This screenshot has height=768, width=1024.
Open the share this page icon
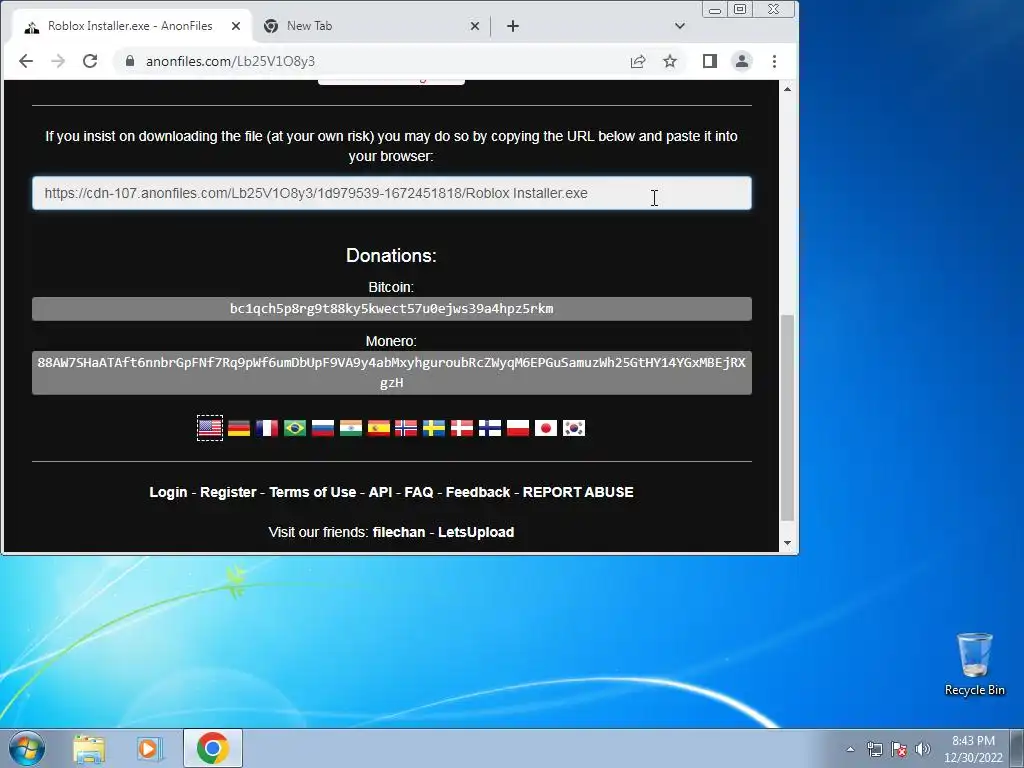click(x=638, y=61)
